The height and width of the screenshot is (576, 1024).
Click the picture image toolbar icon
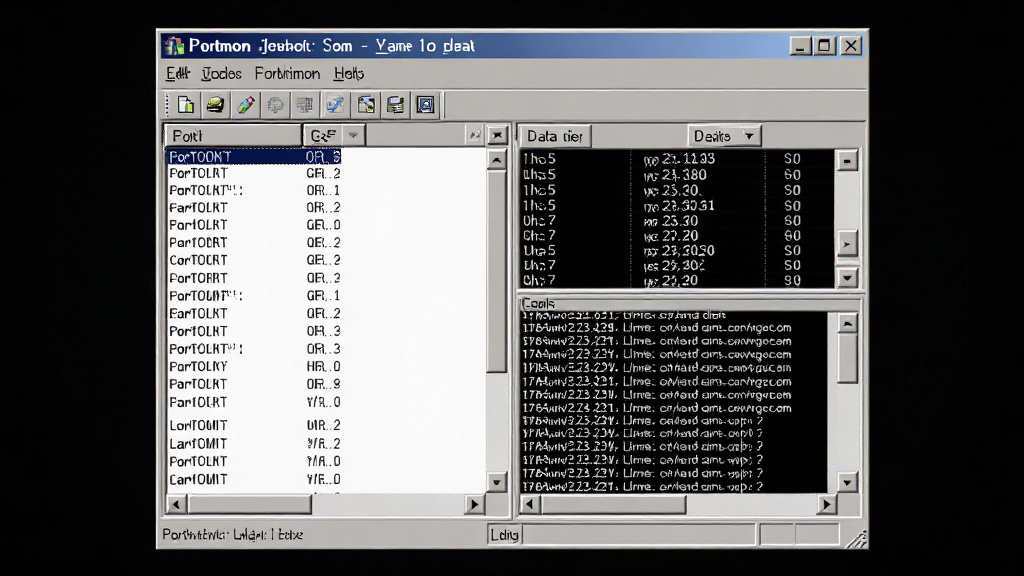click(366, 104)
